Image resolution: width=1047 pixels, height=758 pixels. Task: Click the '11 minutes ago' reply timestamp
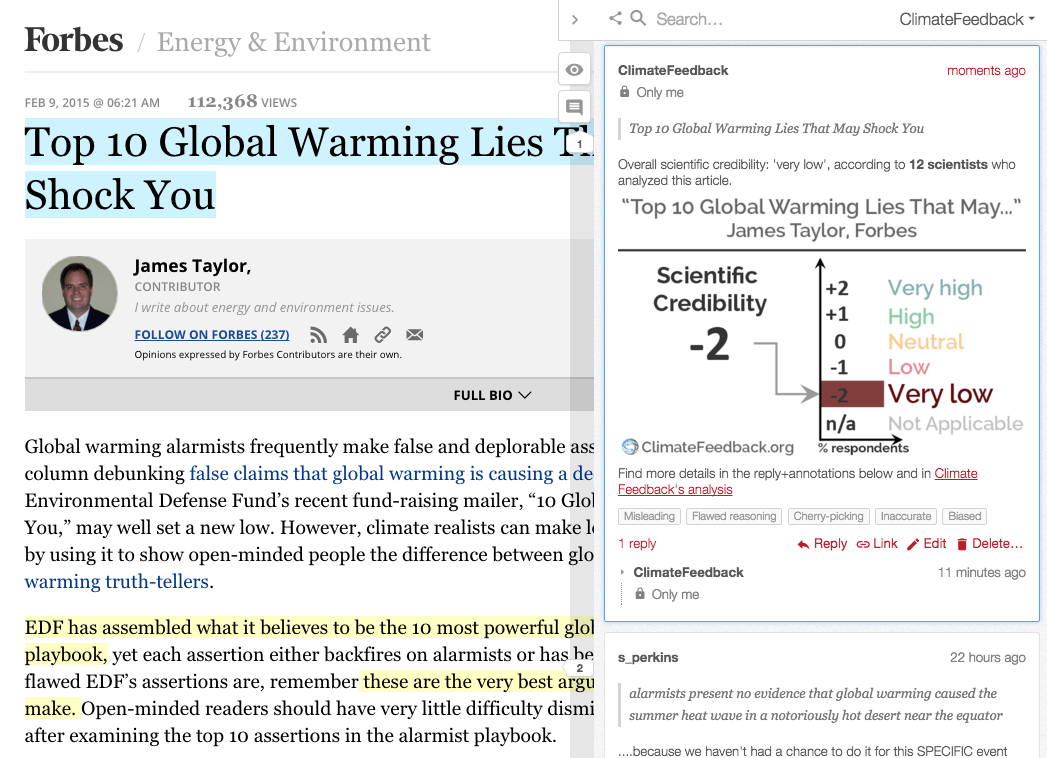tap(982, 572)
